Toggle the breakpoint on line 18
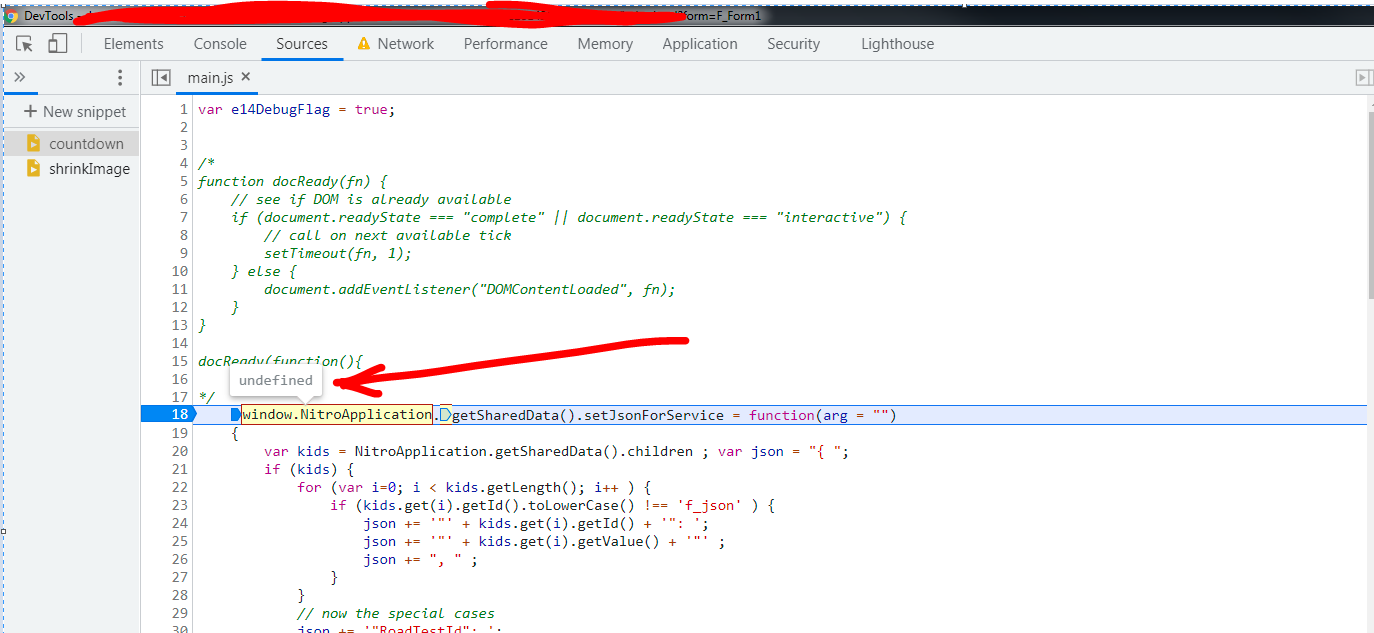 pos(179,414)
